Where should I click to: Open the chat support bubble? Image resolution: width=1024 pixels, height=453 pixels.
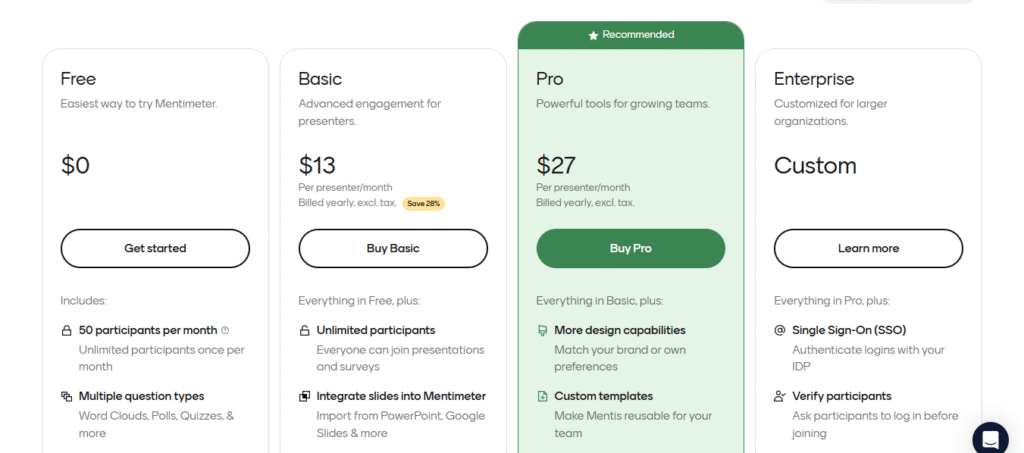point(990,439)
